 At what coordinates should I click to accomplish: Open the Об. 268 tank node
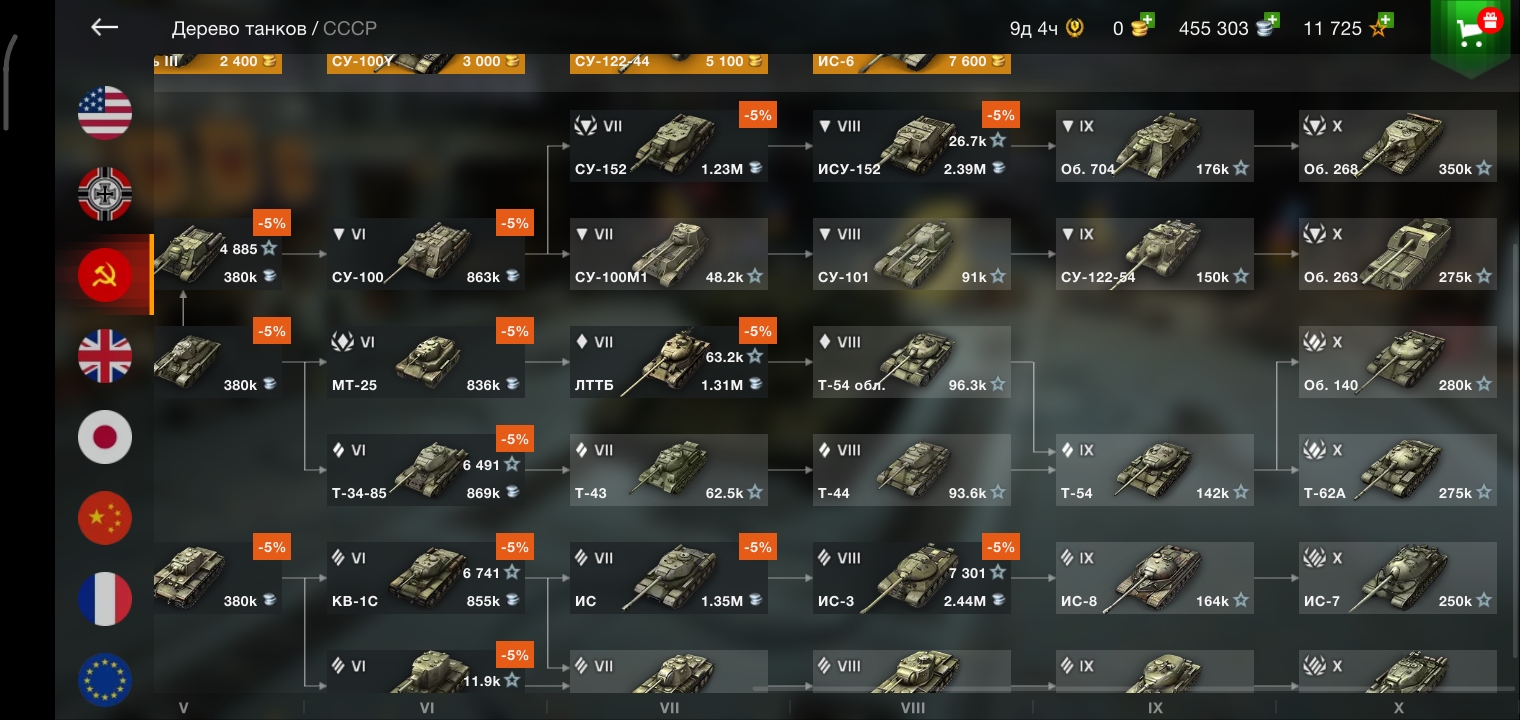pyautogui.click(x=1398, y=146)
